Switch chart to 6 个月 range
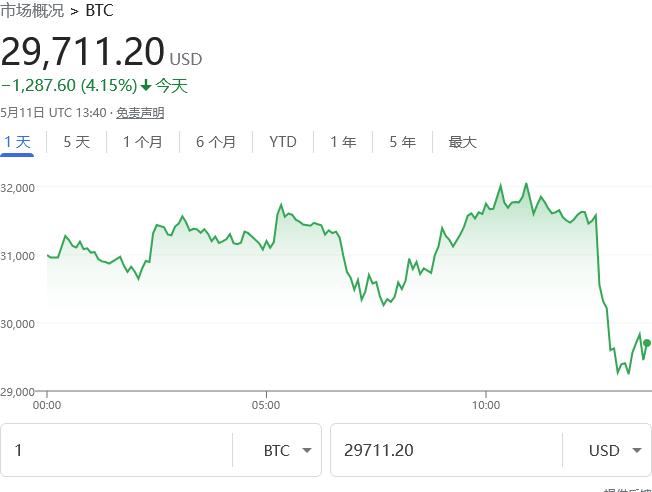652x492 pixels. click(x=216, y=142)
